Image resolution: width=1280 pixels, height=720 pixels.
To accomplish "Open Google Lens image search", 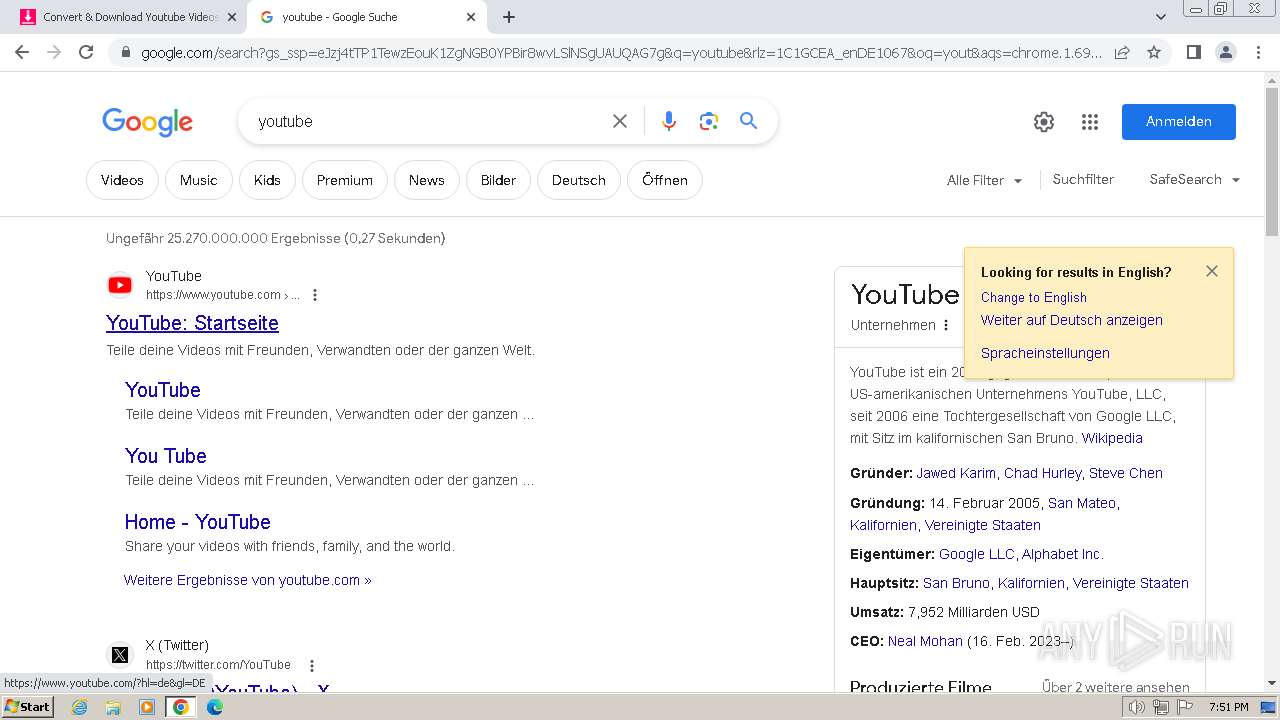I will (709, 121).
